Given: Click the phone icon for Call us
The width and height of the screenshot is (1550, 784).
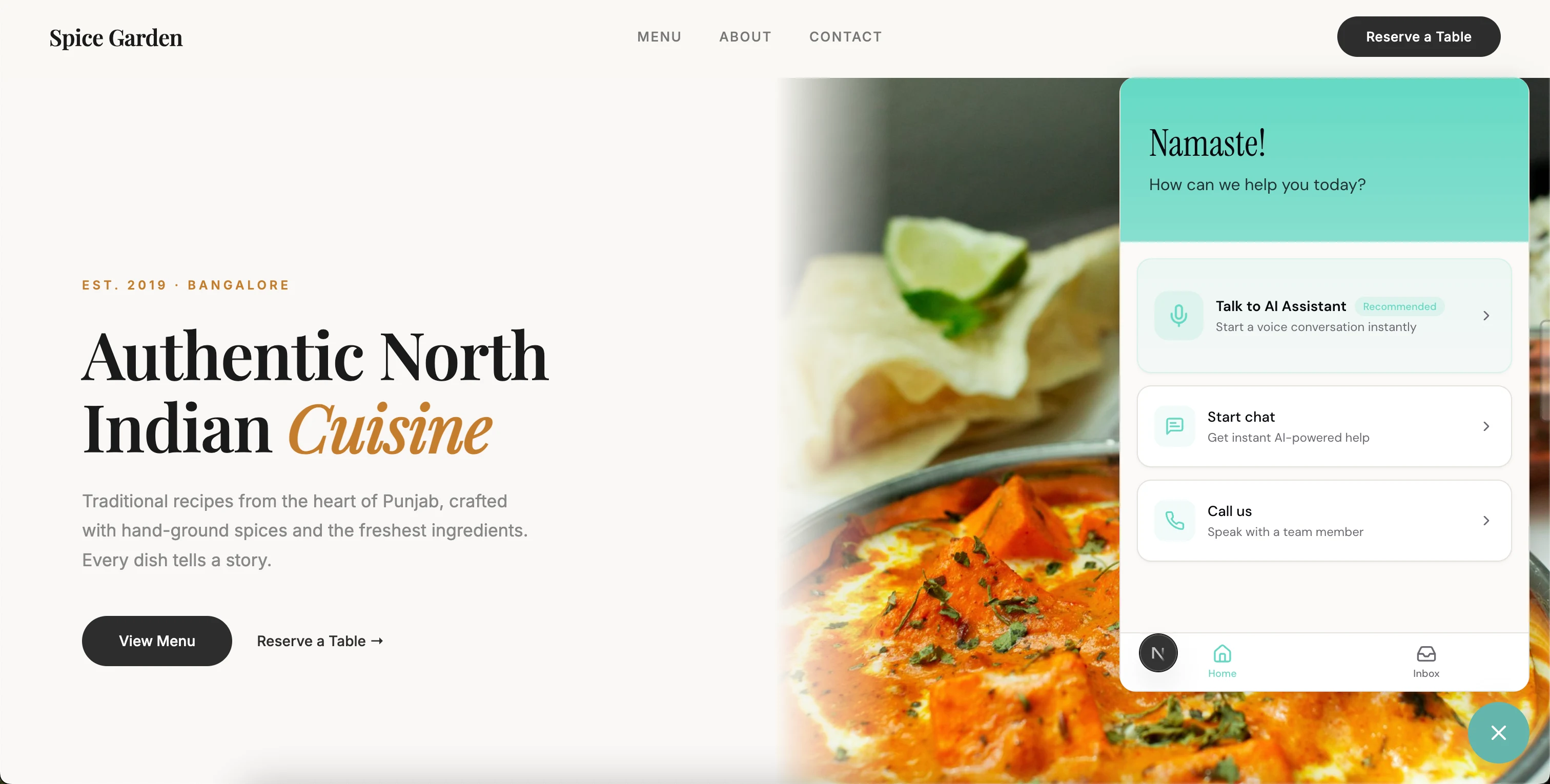Looking at the screenshot, I should pyautogui.click(x=1174, y=521).
